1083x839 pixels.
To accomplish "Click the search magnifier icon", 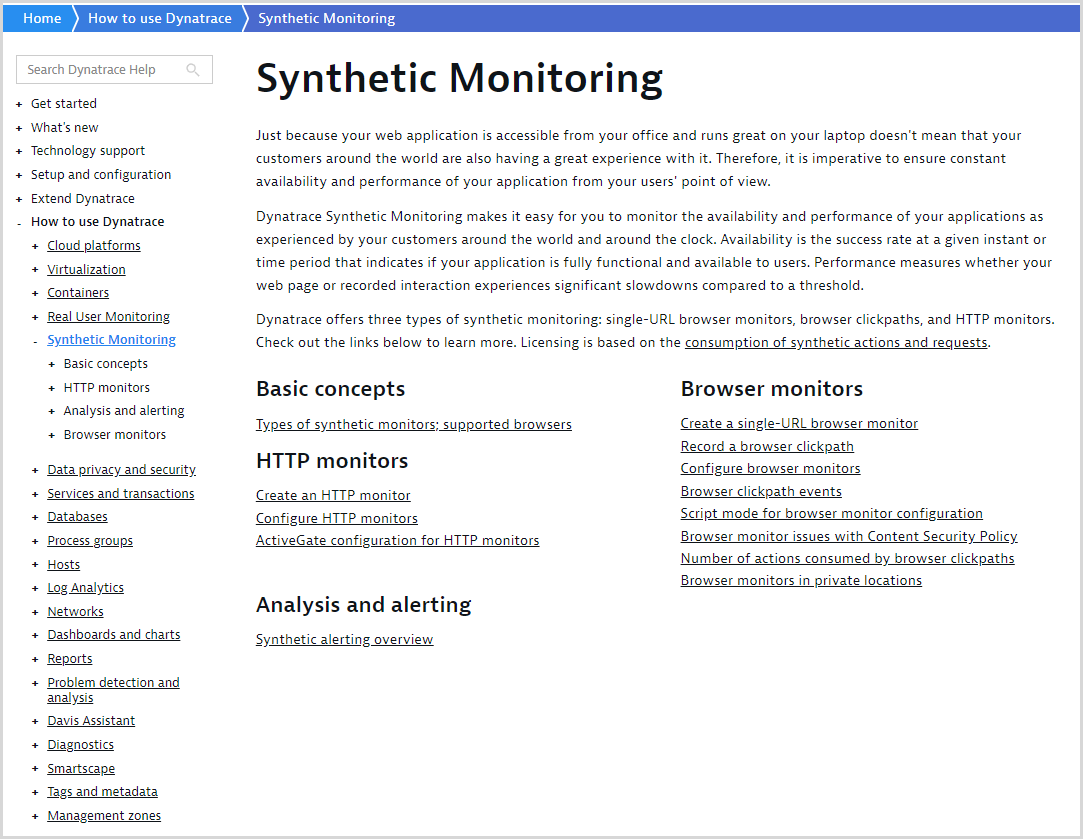I will [x=193, y=70].
